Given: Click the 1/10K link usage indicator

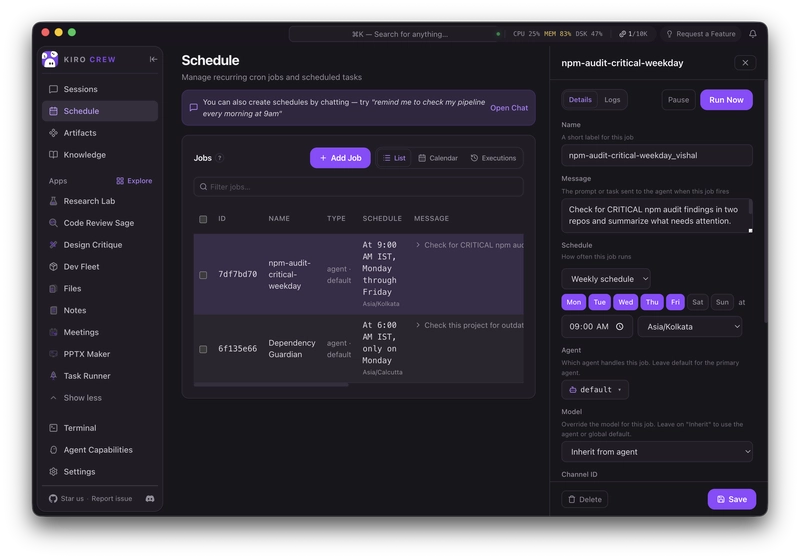Looking at the screenshot, I should [x=633, y=34].
